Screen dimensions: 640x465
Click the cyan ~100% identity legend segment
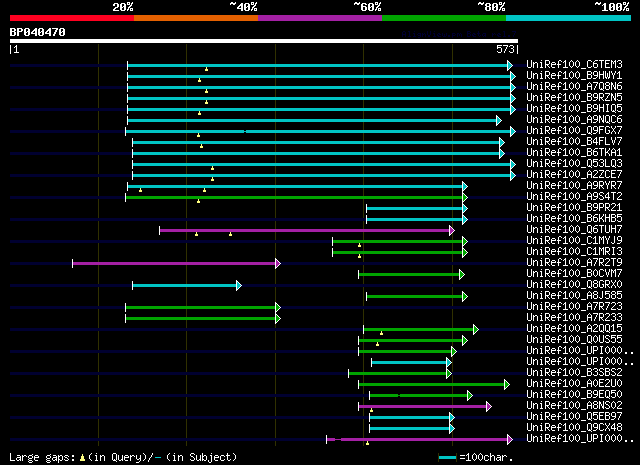pyautogui.click(x=569, y=18)
